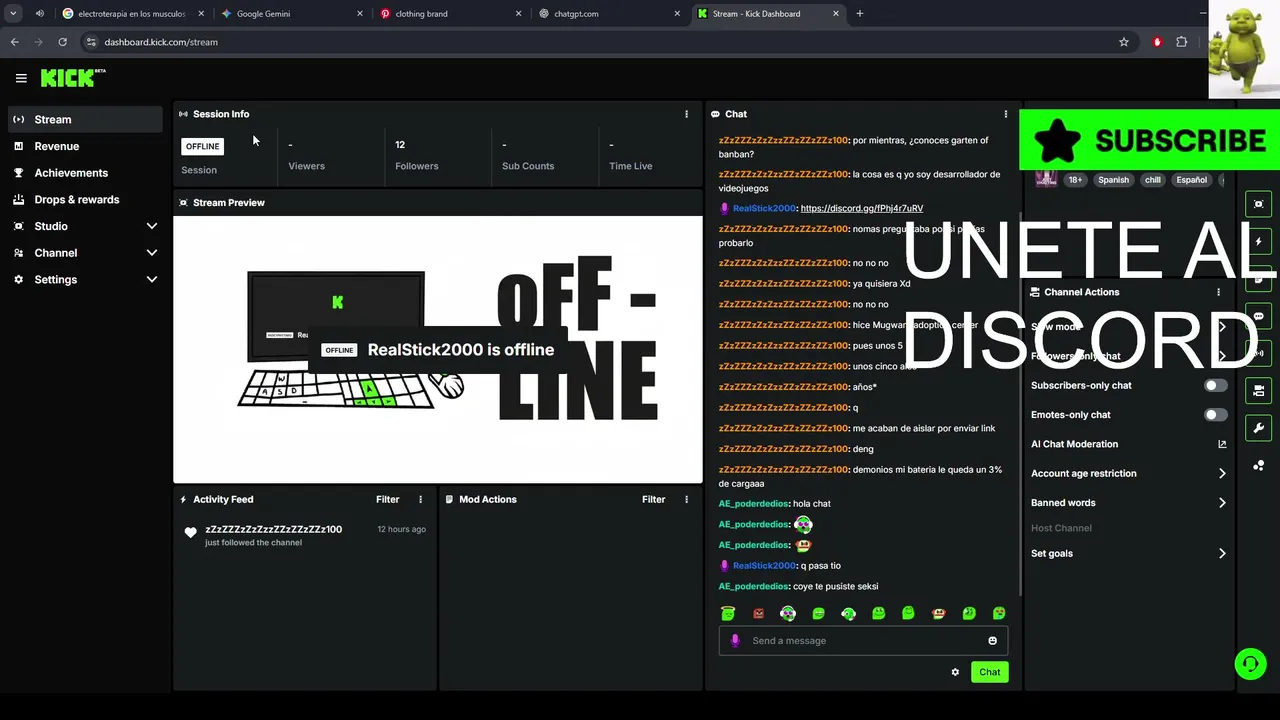Select Revenue in the left sidebar

[84, 146]
